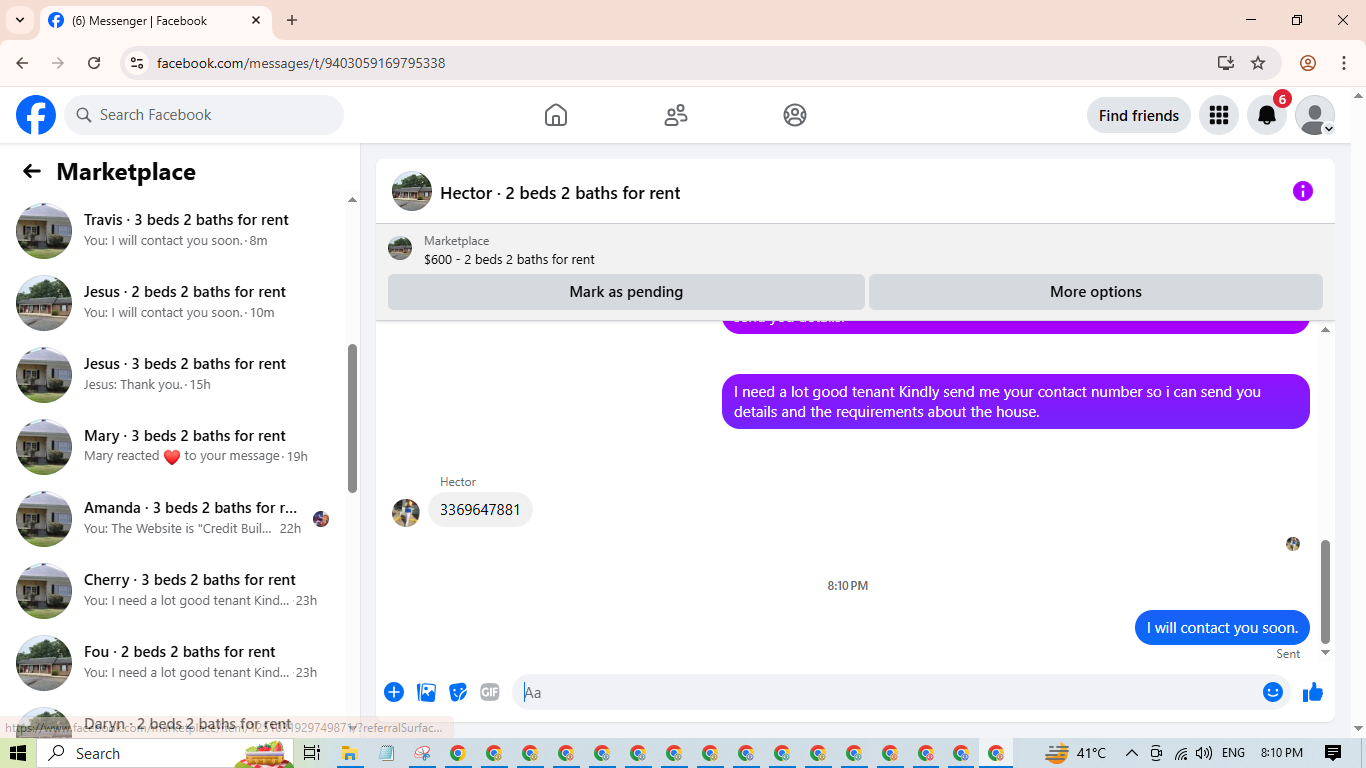Open the Friends icon in top navigation
The height and width of the screenshot is (768, 1366).
click(x=676, y=115)
